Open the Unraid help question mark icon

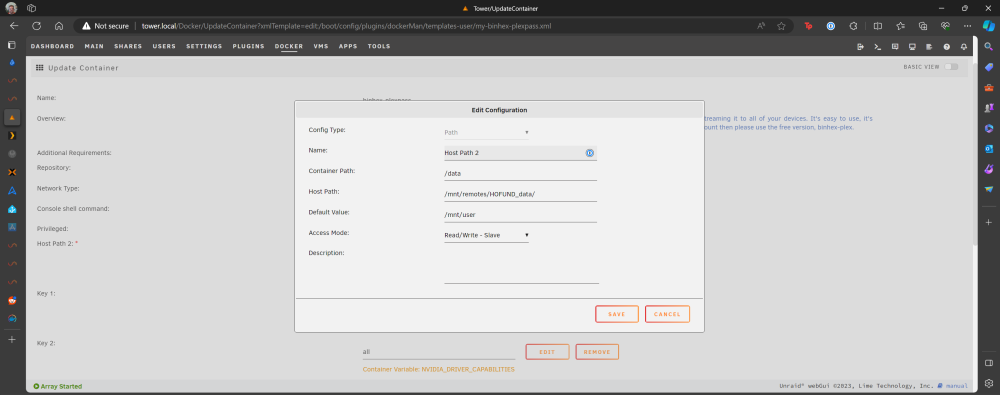[x=946, y=47]
